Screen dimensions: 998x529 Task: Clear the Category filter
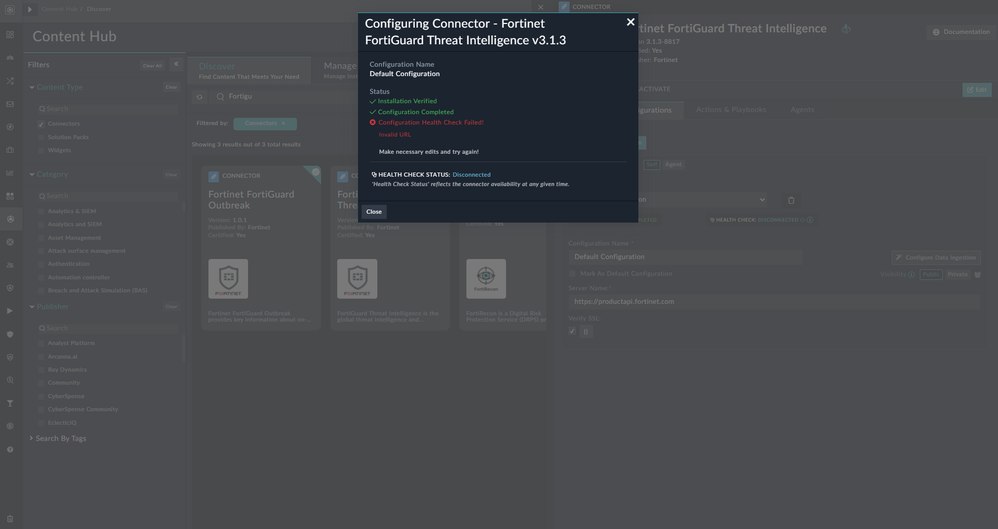[171, 174]
